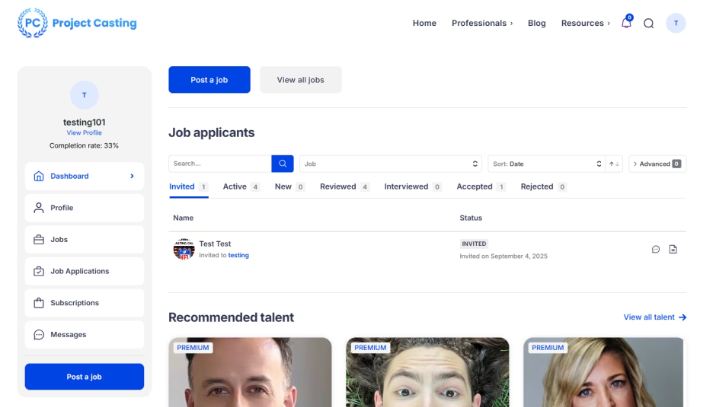Click the View all jobs button

300,80
